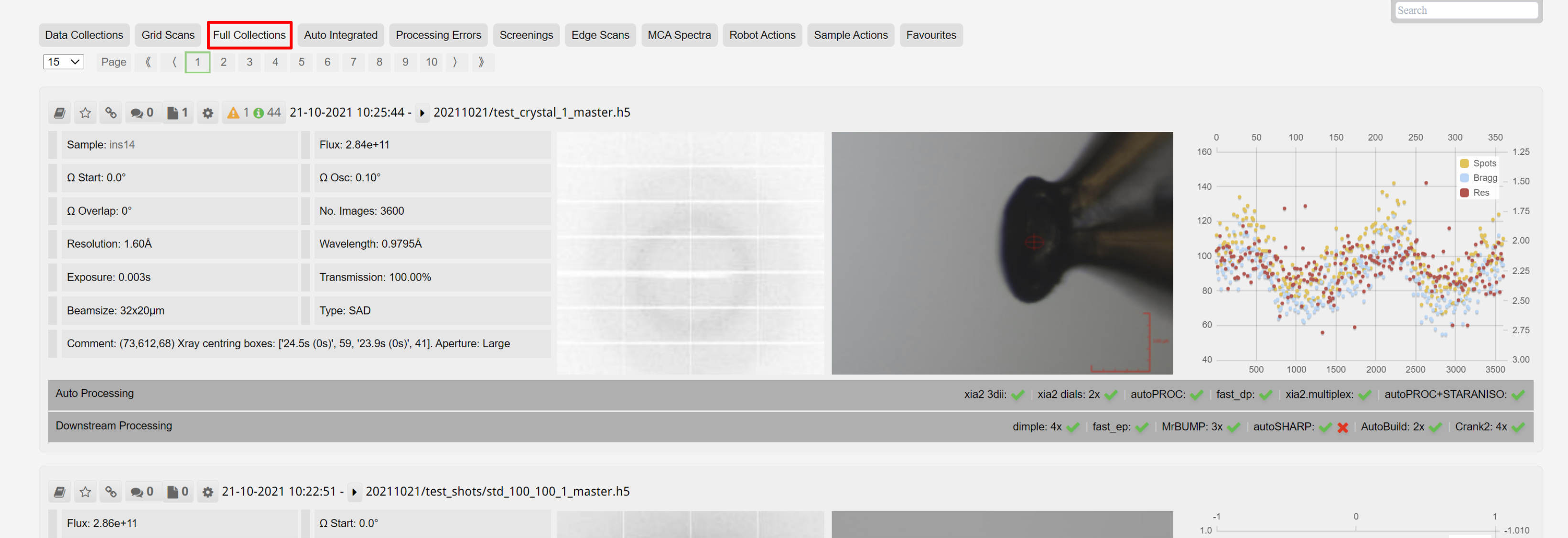Go to page 3
This screenshot has width=1568, height=538.
[249, 62]
